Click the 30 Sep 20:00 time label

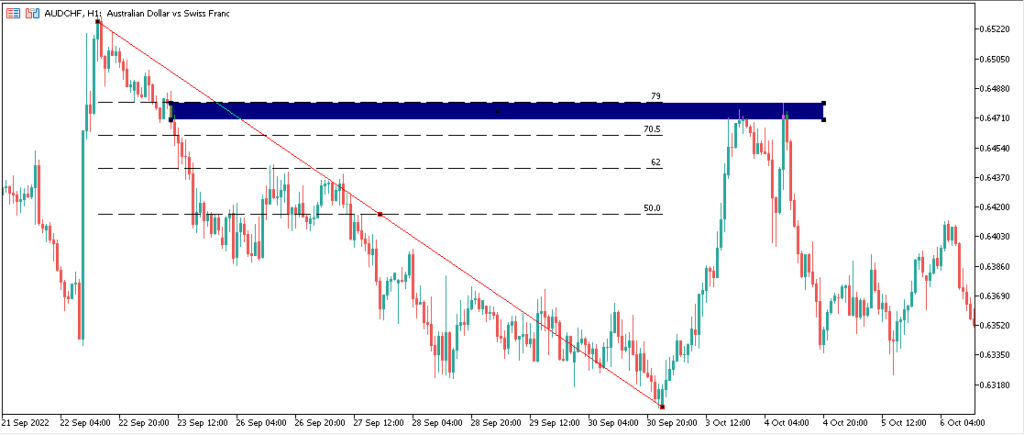click(x=672, y=423)
